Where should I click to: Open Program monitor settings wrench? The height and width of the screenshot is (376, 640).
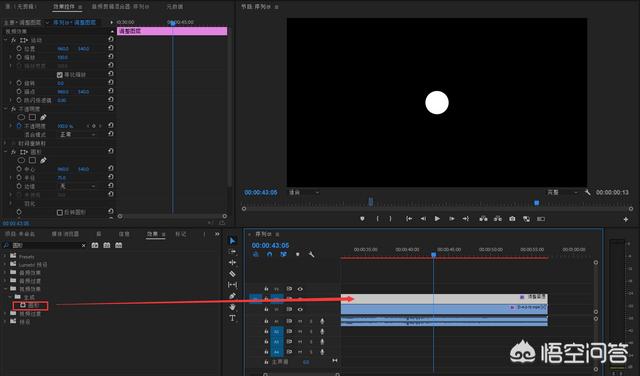pyautogui.click(x=588, y=192)
